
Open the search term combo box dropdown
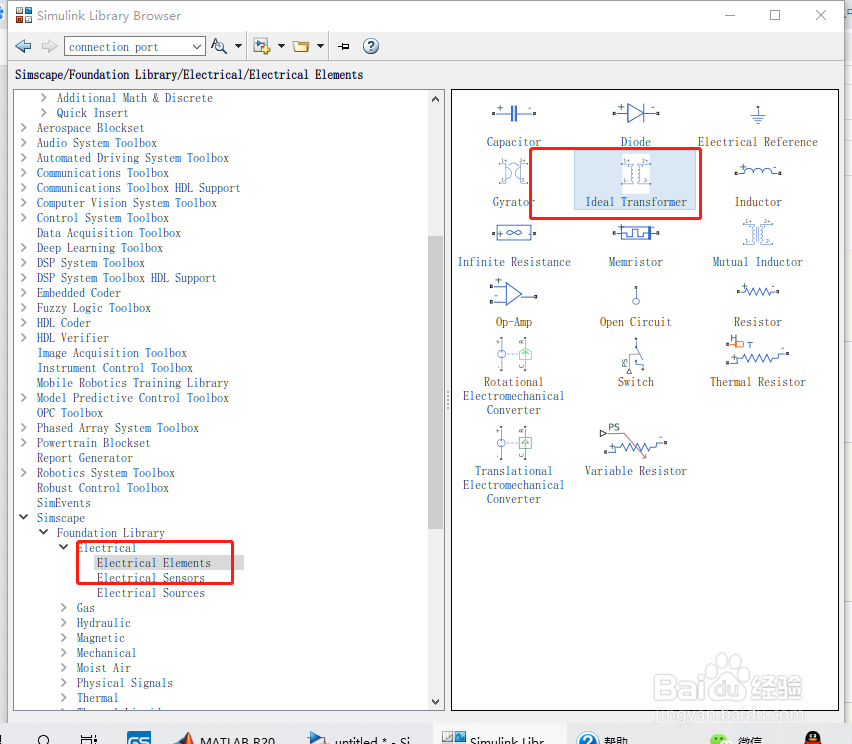pyautogui.click(x=197, y=47)
